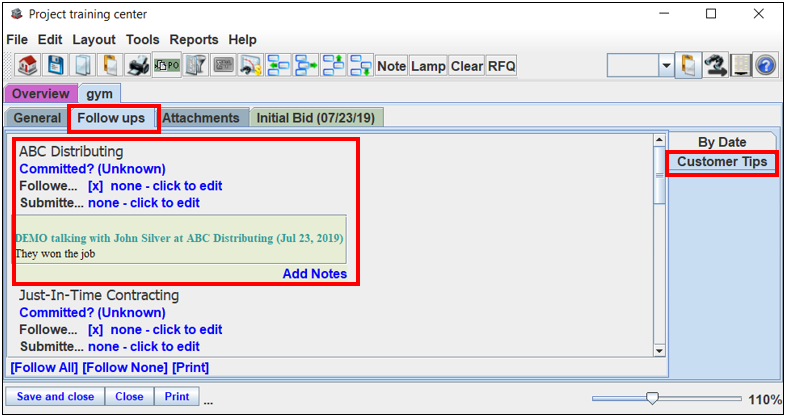Click the Lamp toolbar button
787x416 pixels.
pyautogui.click(x=428, y=66)
